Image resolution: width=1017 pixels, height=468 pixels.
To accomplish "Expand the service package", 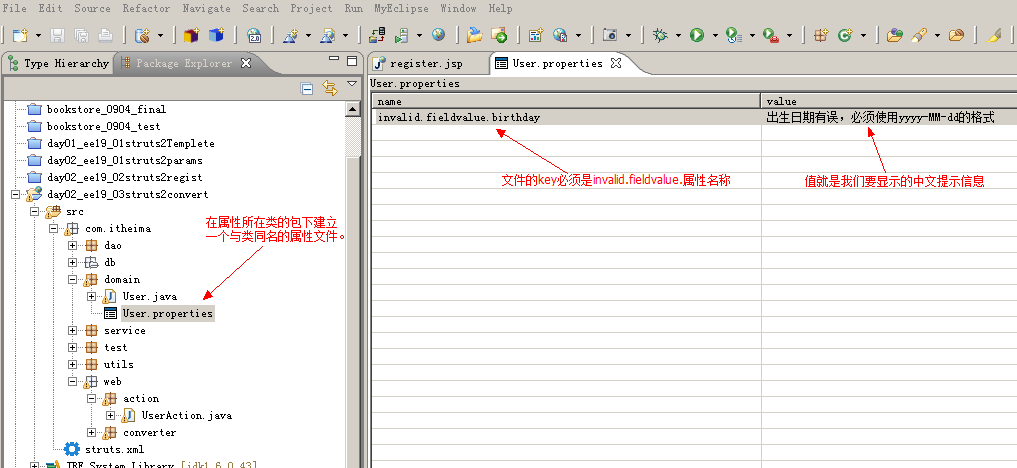I will 73,331.
